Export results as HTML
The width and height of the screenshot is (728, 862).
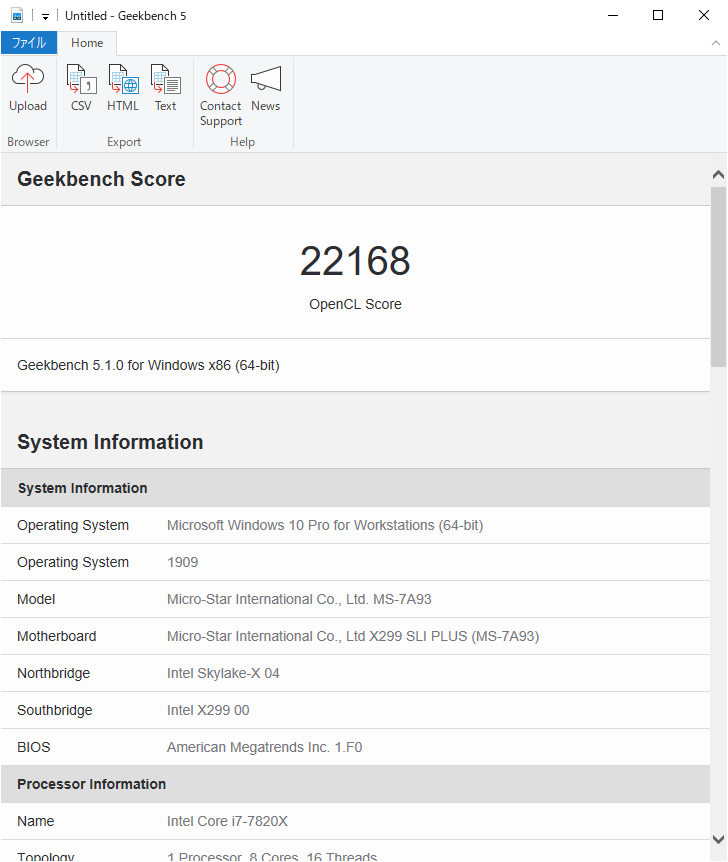(123, 88)
